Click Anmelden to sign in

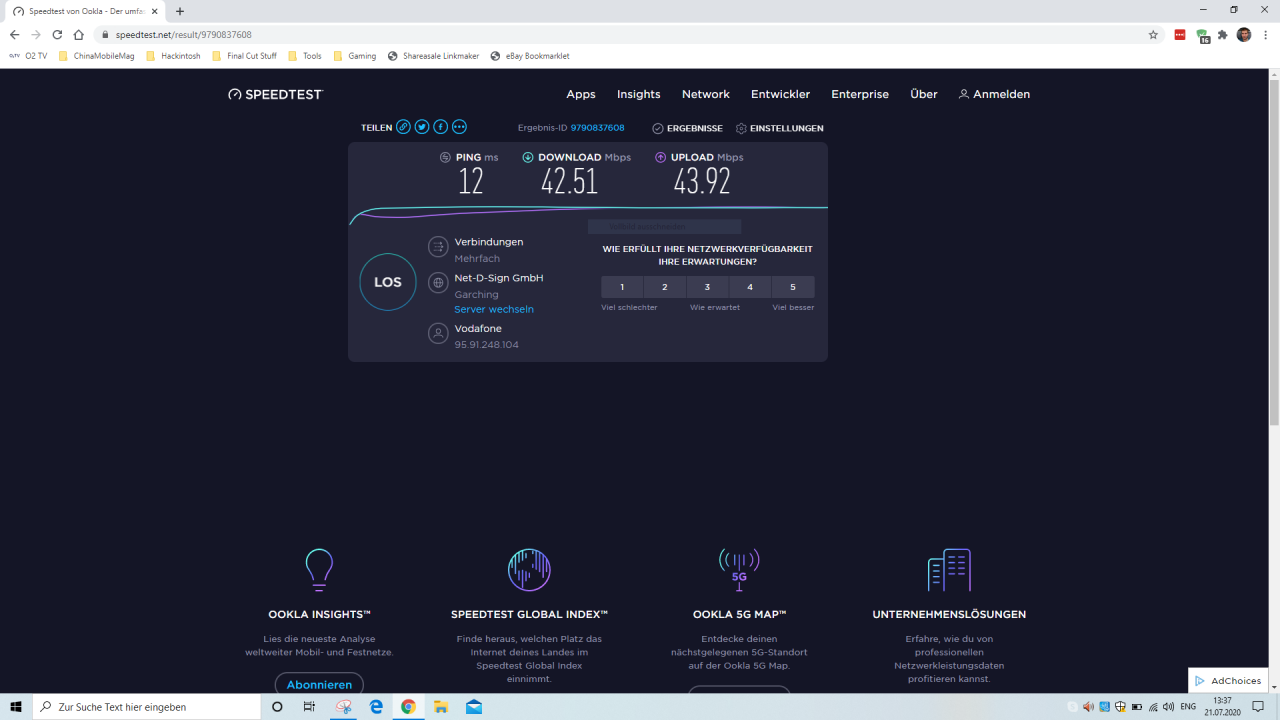click(994, 94)
